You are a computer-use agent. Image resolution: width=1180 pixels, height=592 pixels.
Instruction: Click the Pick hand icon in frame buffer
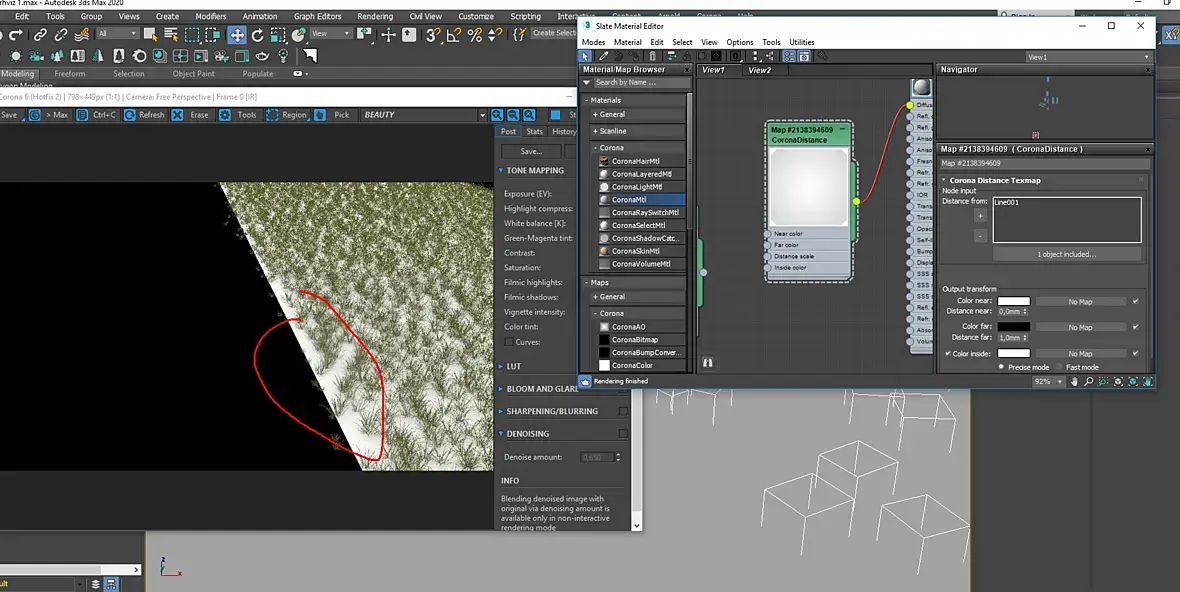320,115
